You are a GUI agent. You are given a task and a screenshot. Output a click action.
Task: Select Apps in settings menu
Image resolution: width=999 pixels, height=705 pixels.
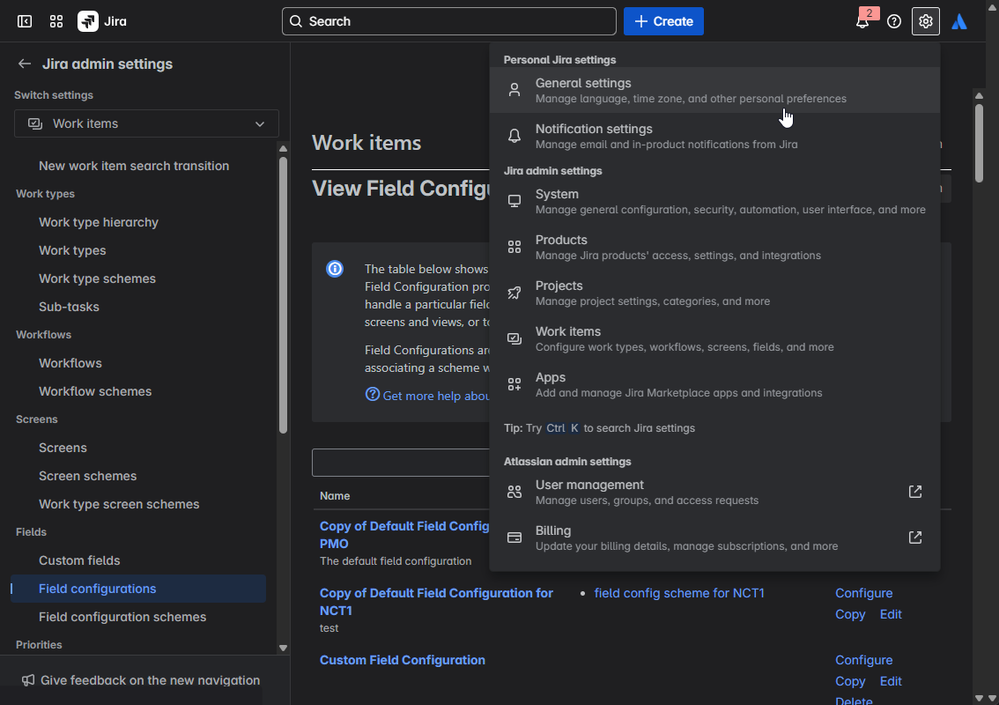[x=715, y=385]
